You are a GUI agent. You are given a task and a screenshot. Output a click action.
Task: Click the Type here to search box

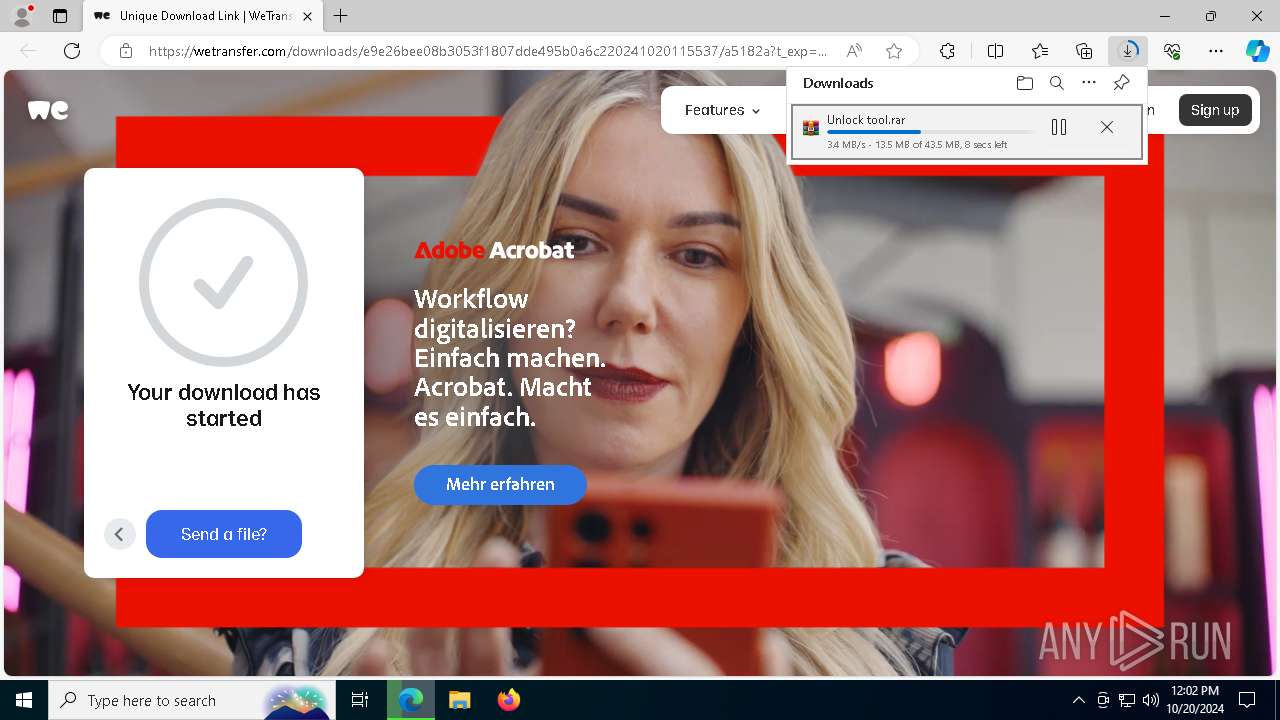click(190, 700)
